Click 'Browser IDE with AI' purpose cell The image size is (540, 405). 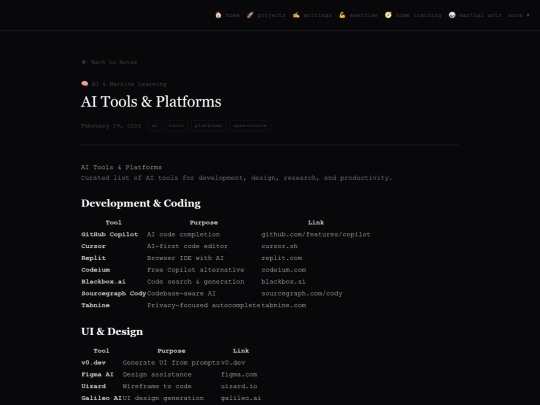185,258
